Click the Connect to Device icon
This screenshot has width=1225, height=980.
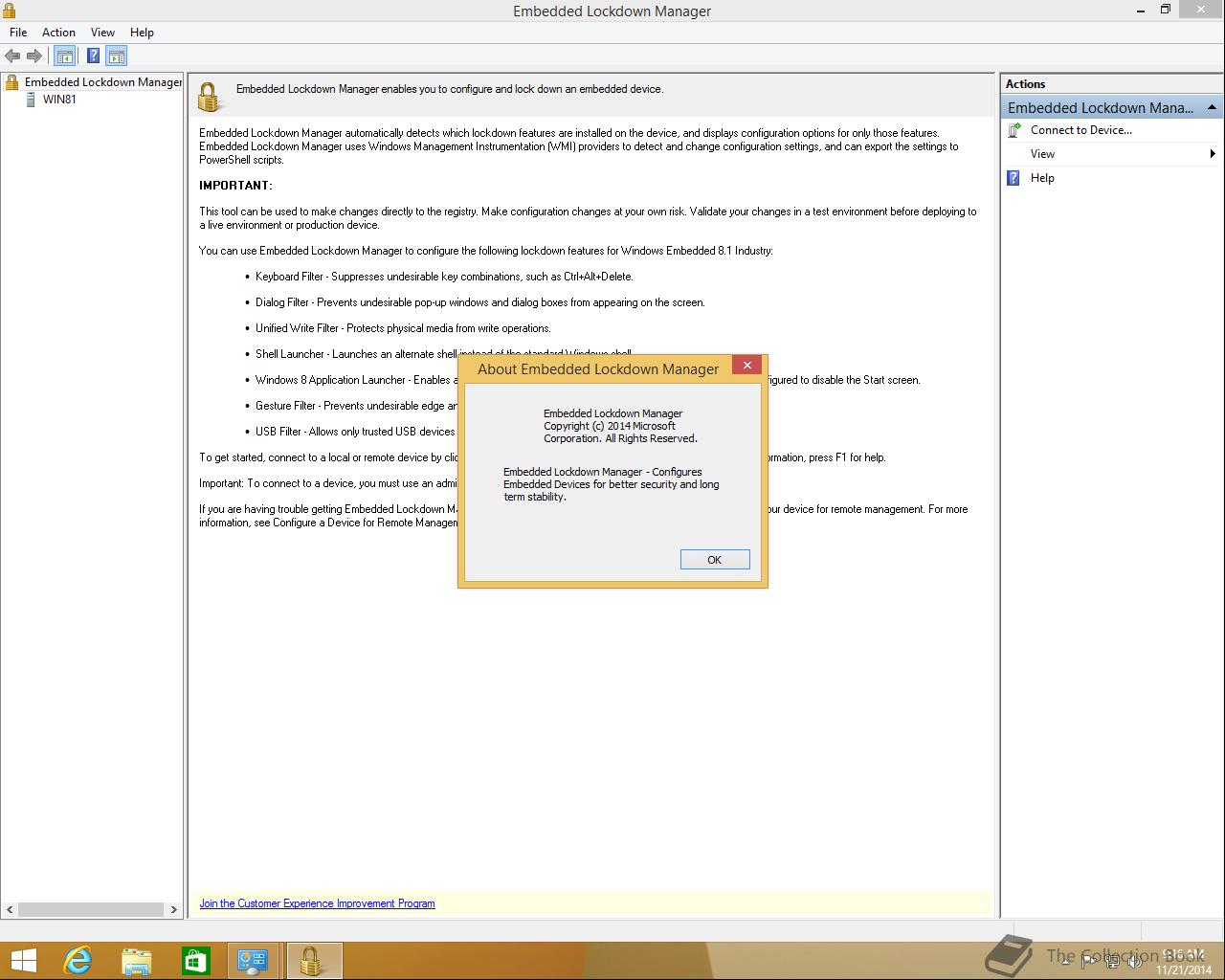[x=1014, y=130]
